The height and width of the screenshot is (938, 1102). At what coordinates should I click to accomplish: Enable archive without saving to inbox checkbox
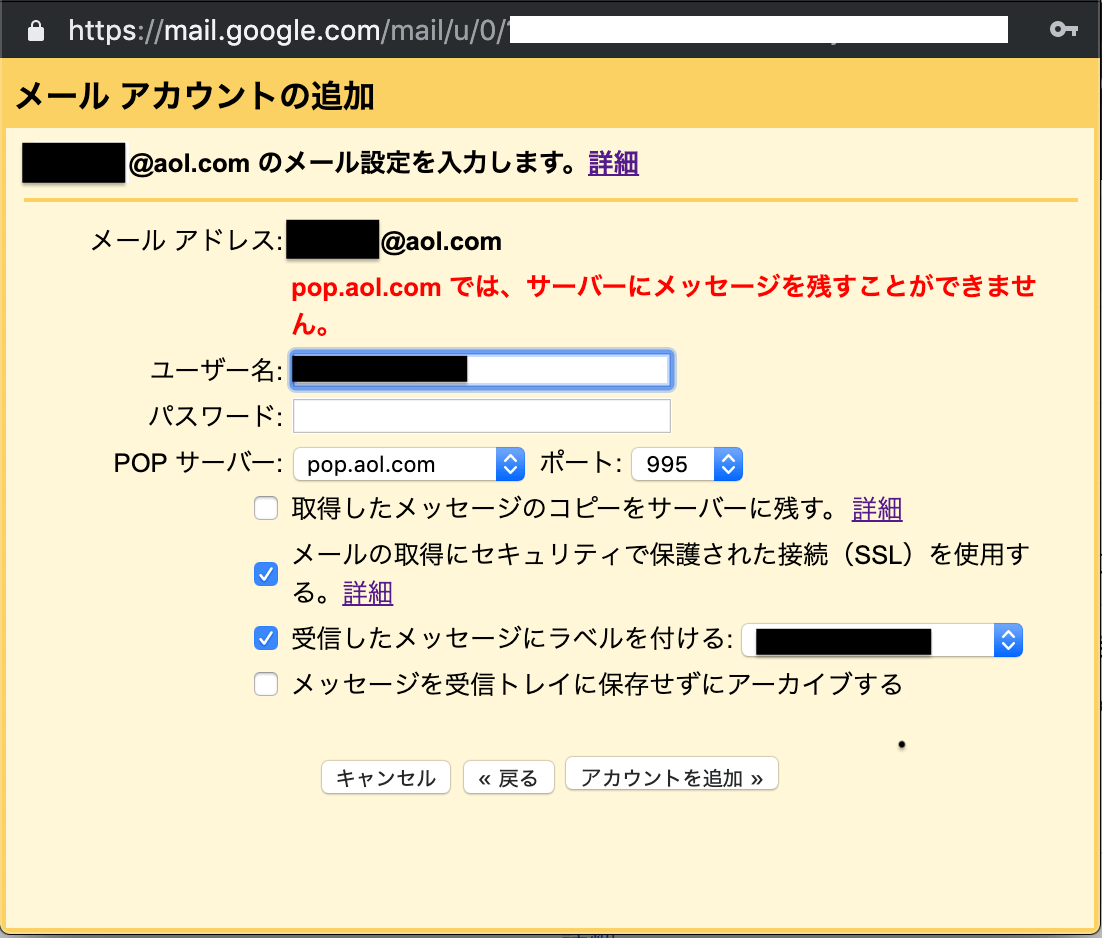click(266, 684)
